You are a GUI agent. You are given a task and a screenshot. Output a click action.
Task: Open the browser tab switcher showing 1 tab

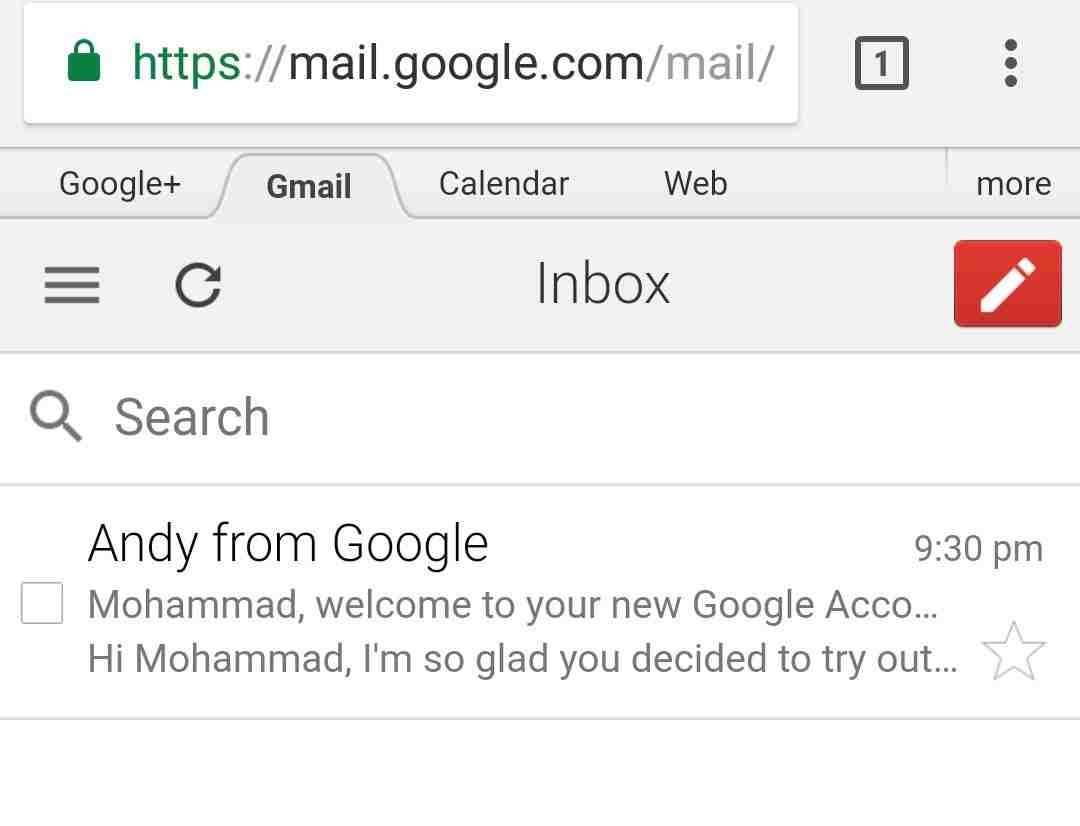pos(881,64)
